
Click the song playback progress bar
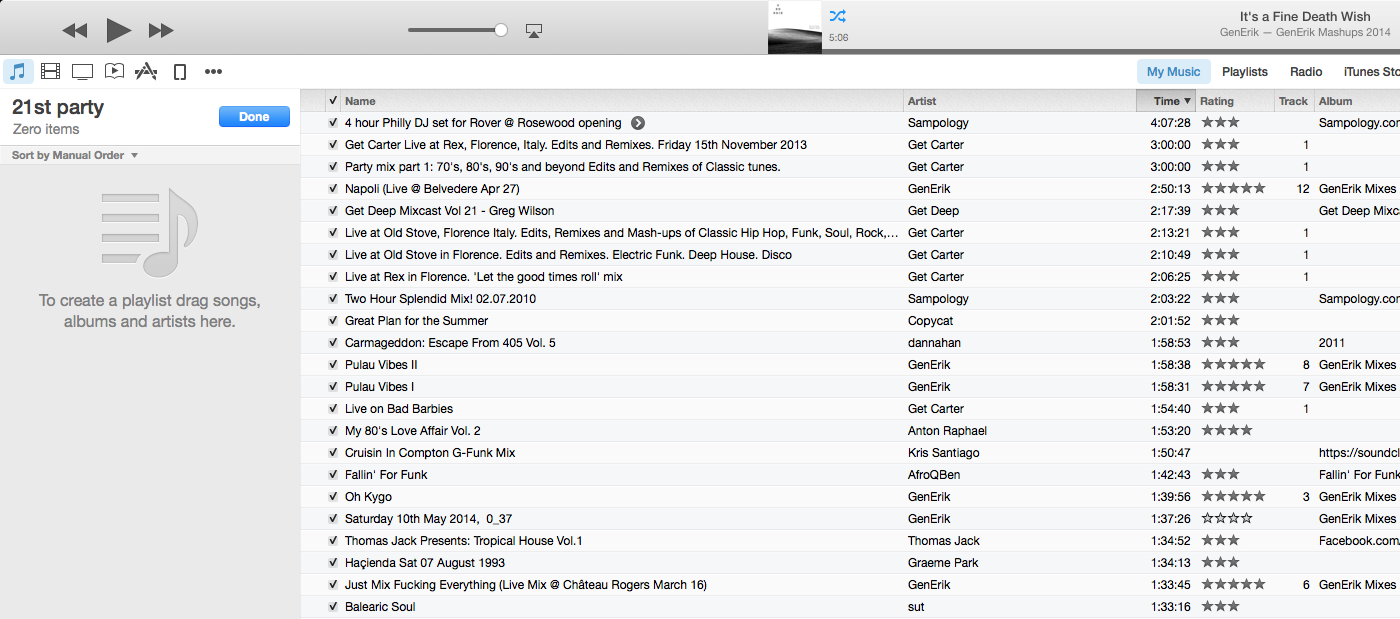click(x=1111, y=51)
